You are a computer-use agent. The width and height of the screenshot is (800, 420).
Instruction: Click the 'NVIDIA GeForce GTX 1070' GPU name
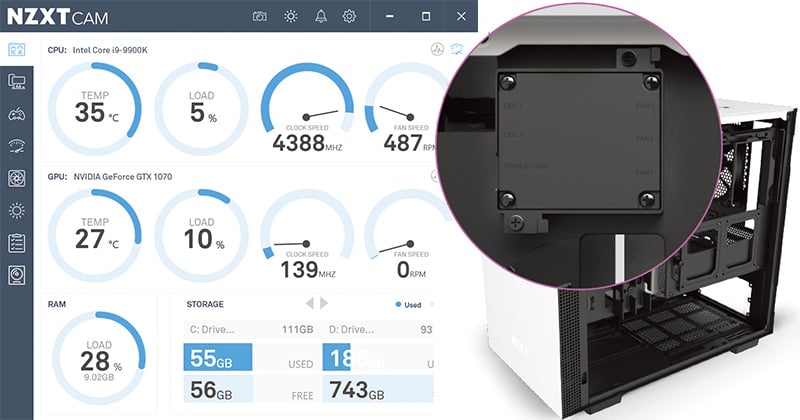coord(123,177)
